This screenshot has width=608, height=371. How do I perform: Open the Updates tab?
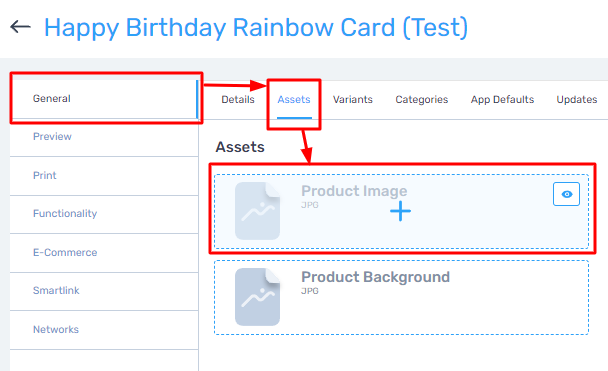[x=577, y=100]
